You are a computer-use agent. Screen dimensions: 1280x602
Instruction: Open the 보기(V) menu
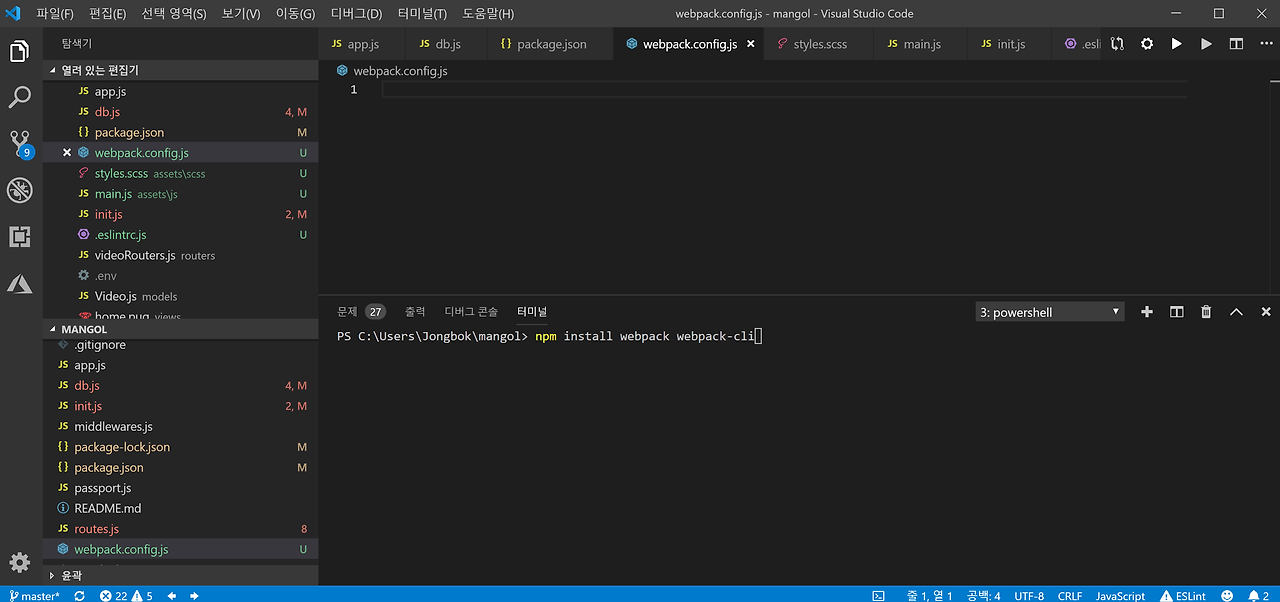click(240, 14)
